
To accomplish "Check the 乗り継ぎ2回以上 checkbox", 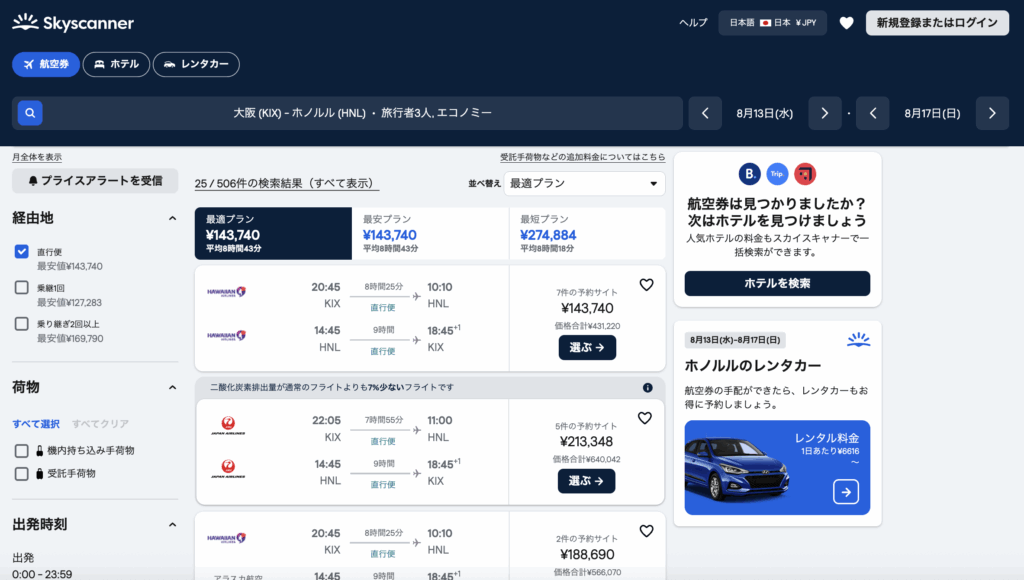I will (x=22, y=323).
